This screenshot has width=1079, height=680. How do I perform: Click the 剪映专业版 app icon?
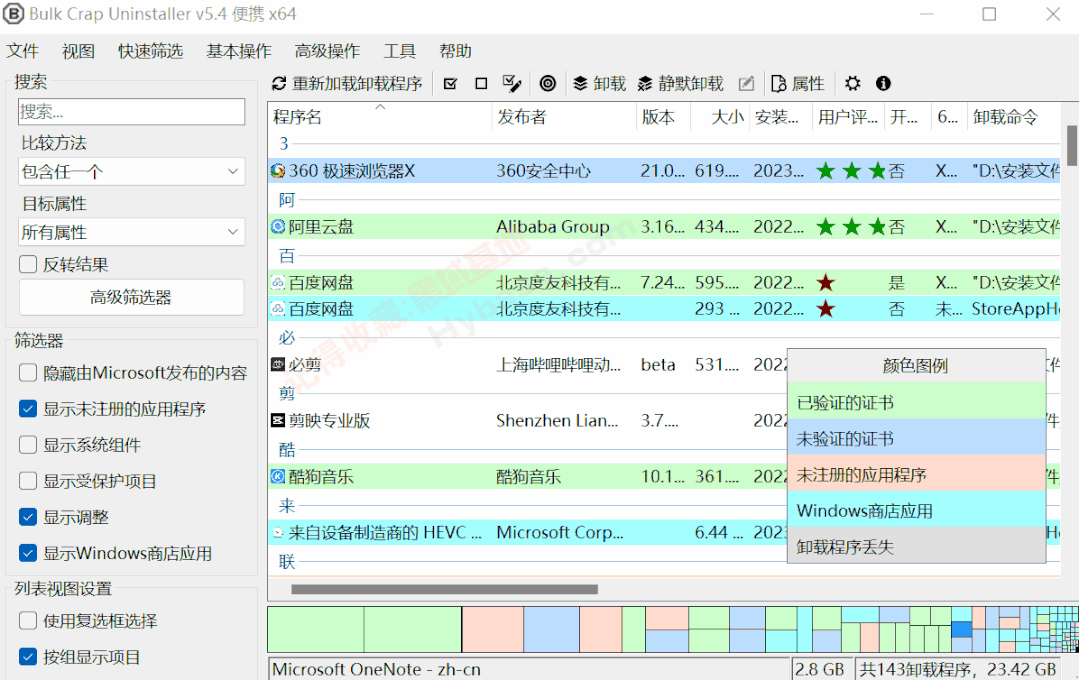click(278, 421)
